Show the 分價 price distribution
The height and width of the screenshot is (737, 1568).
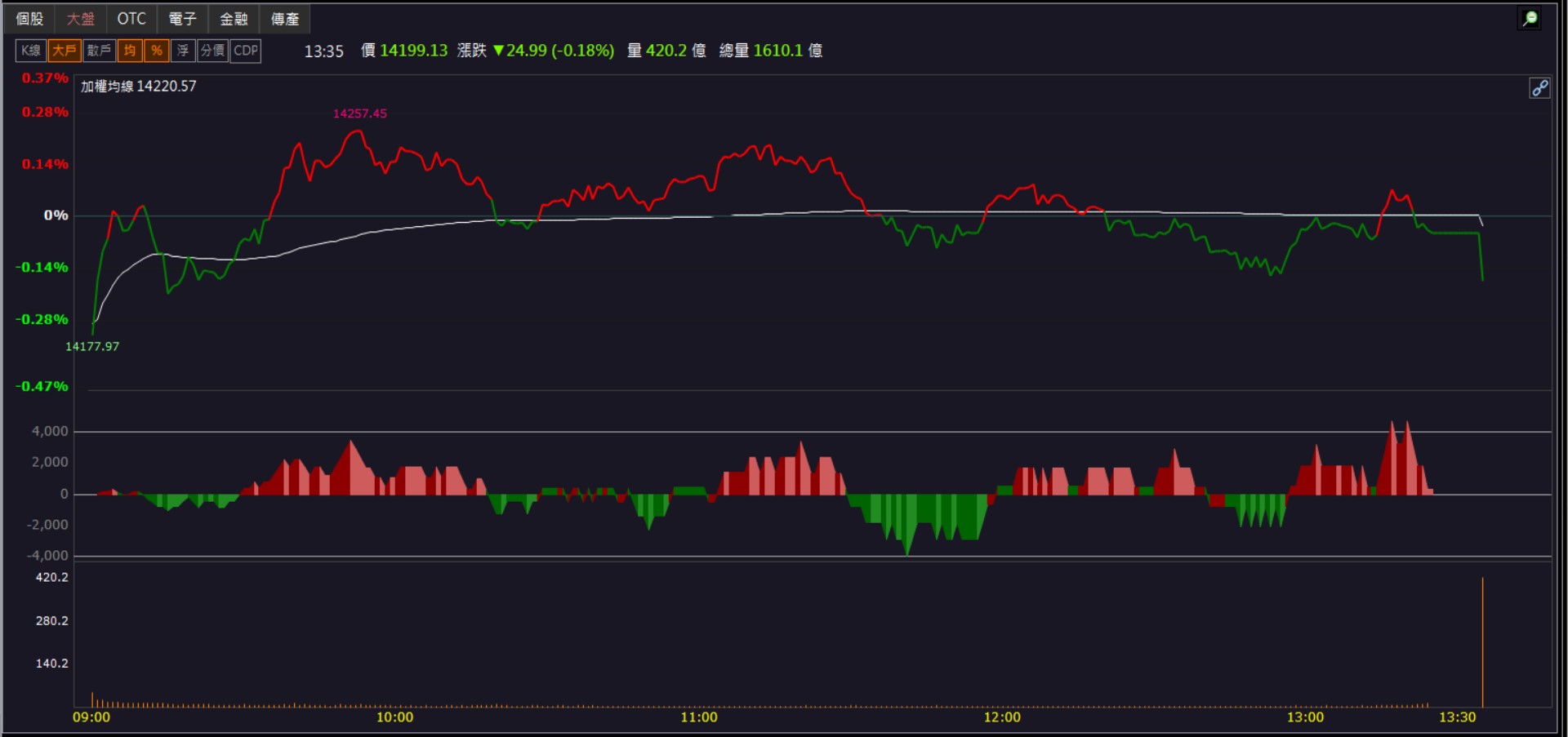212,51
